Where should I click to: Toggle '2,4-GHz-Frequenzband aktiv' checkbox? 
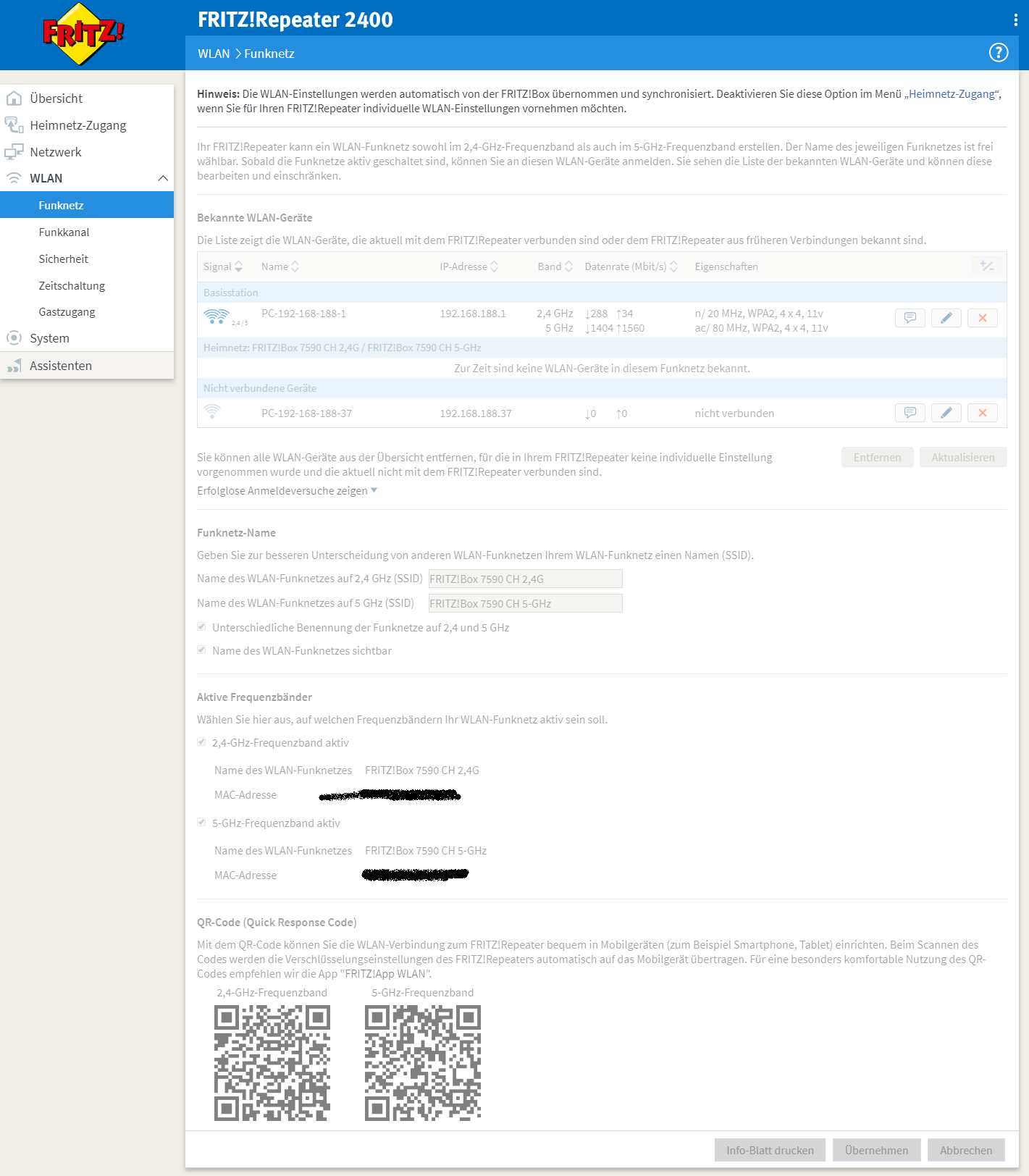pos(201,742)
